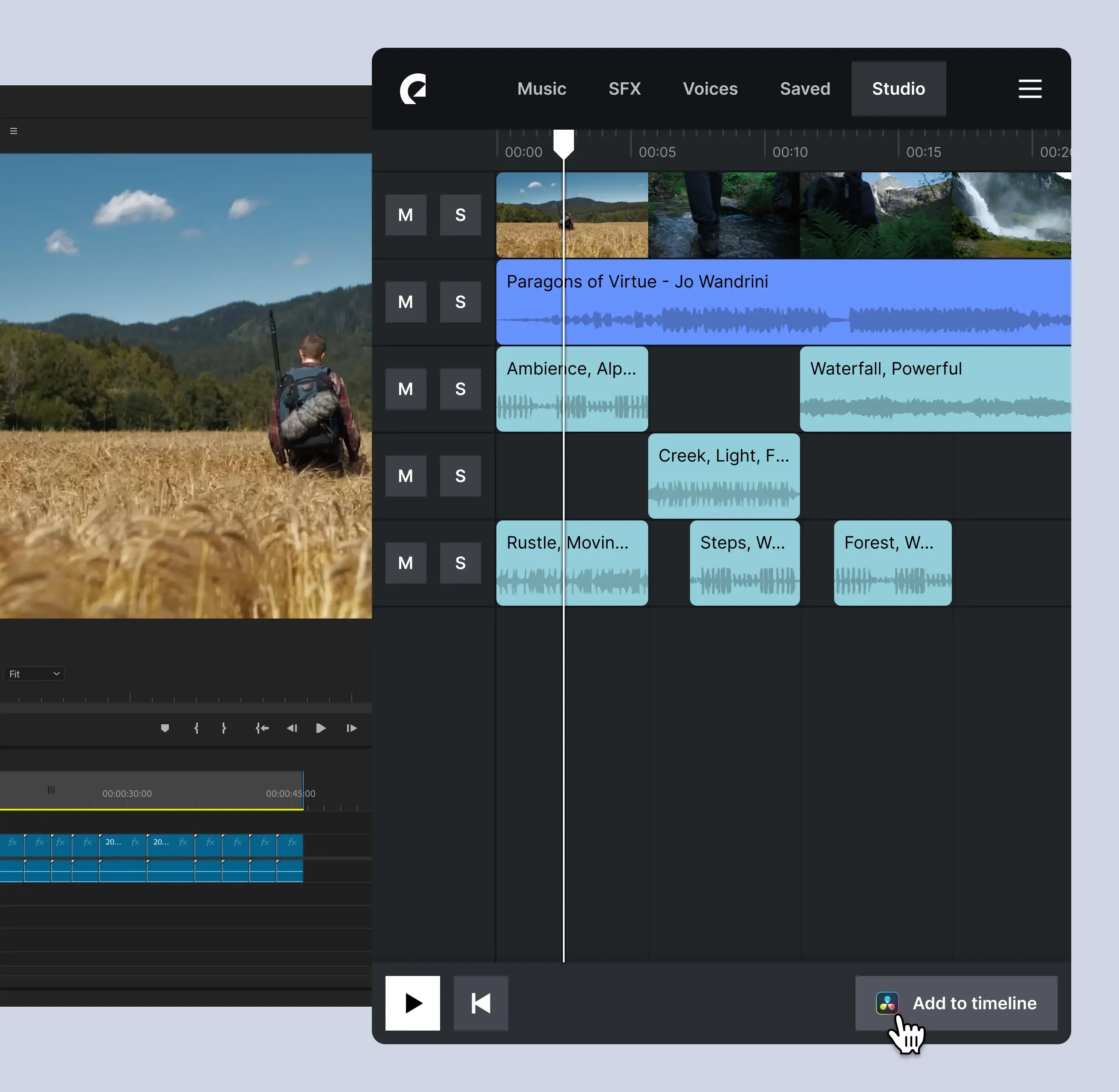
Task: Switch to the SFX tab
Action: click(x=624, y=88)
